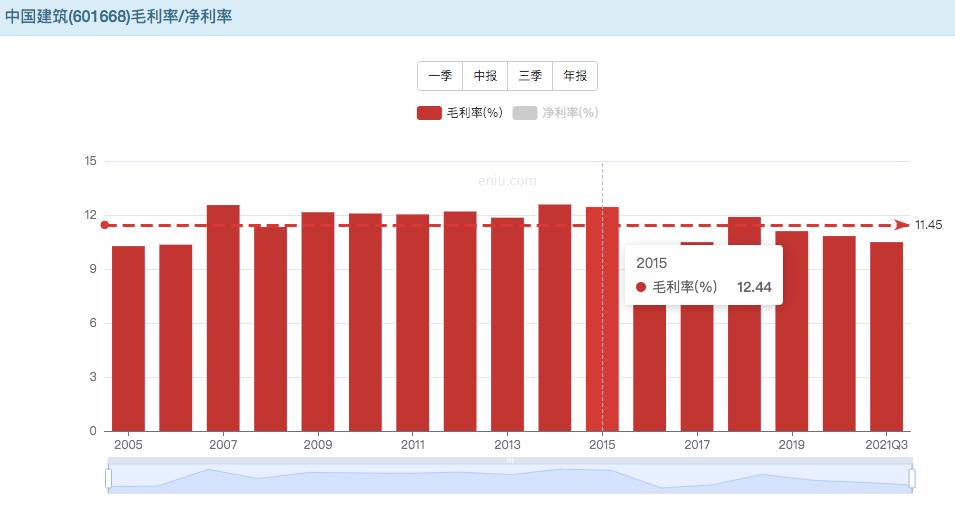Viewport: 955px width, 515px height.
Task: Click the highlighted 2015 bar
Action: click(x=602, y=319)
